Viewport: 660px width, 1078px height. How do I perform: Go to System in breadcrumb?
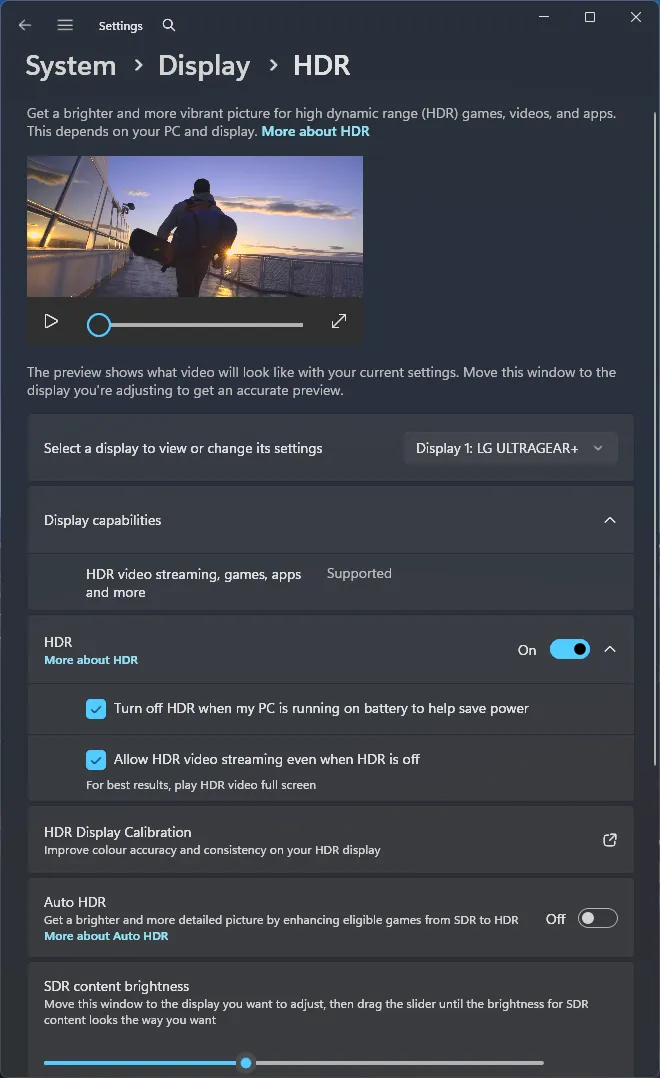71,66
